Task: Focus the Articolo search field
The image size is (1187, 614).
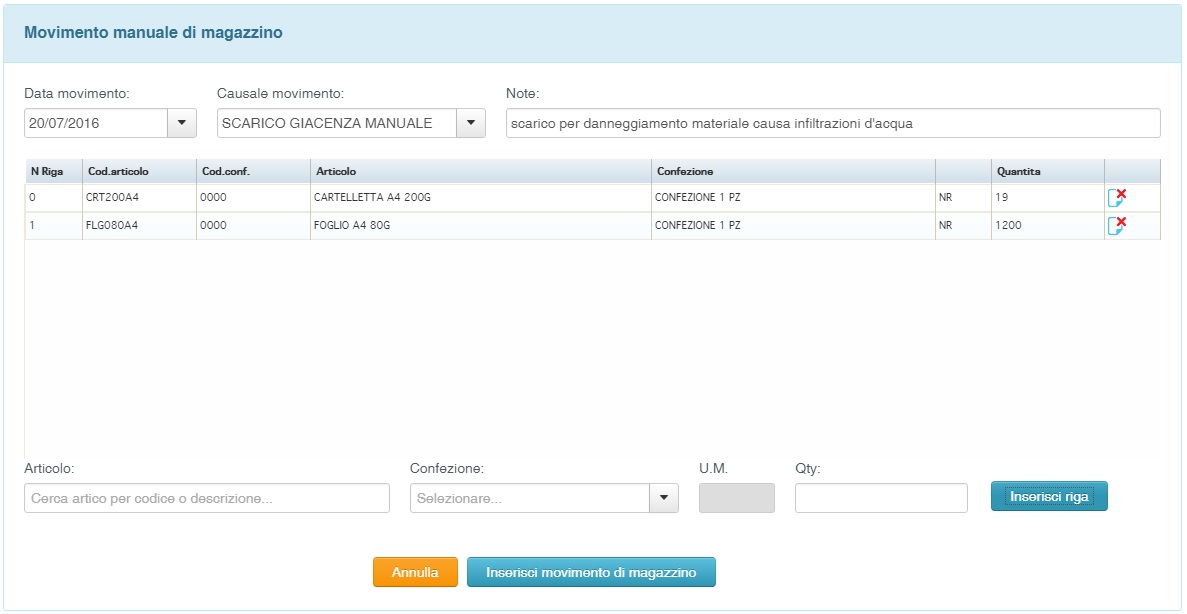Action: (206, 498)
